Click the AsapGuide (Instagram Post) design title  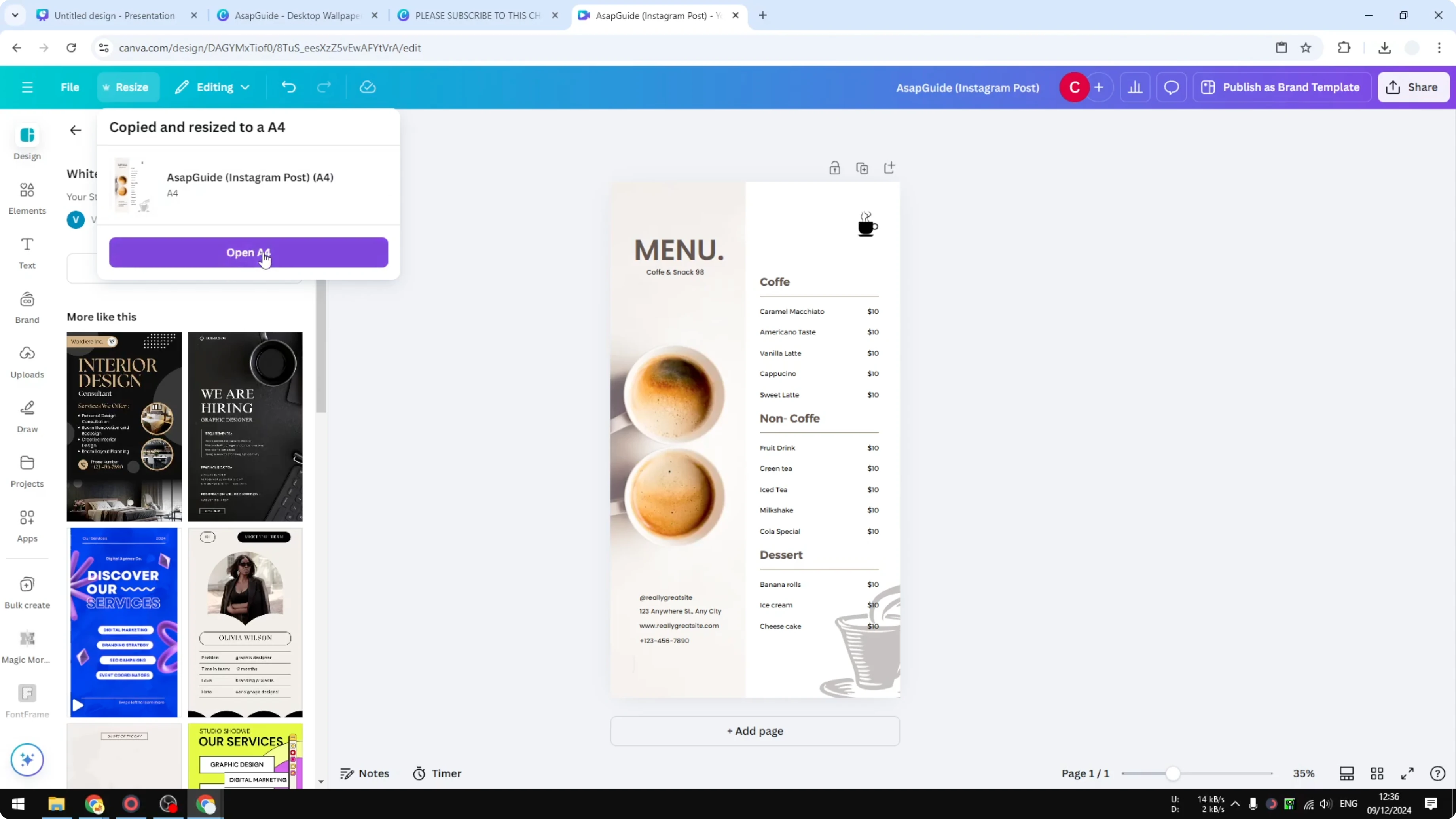coord(968,87)
